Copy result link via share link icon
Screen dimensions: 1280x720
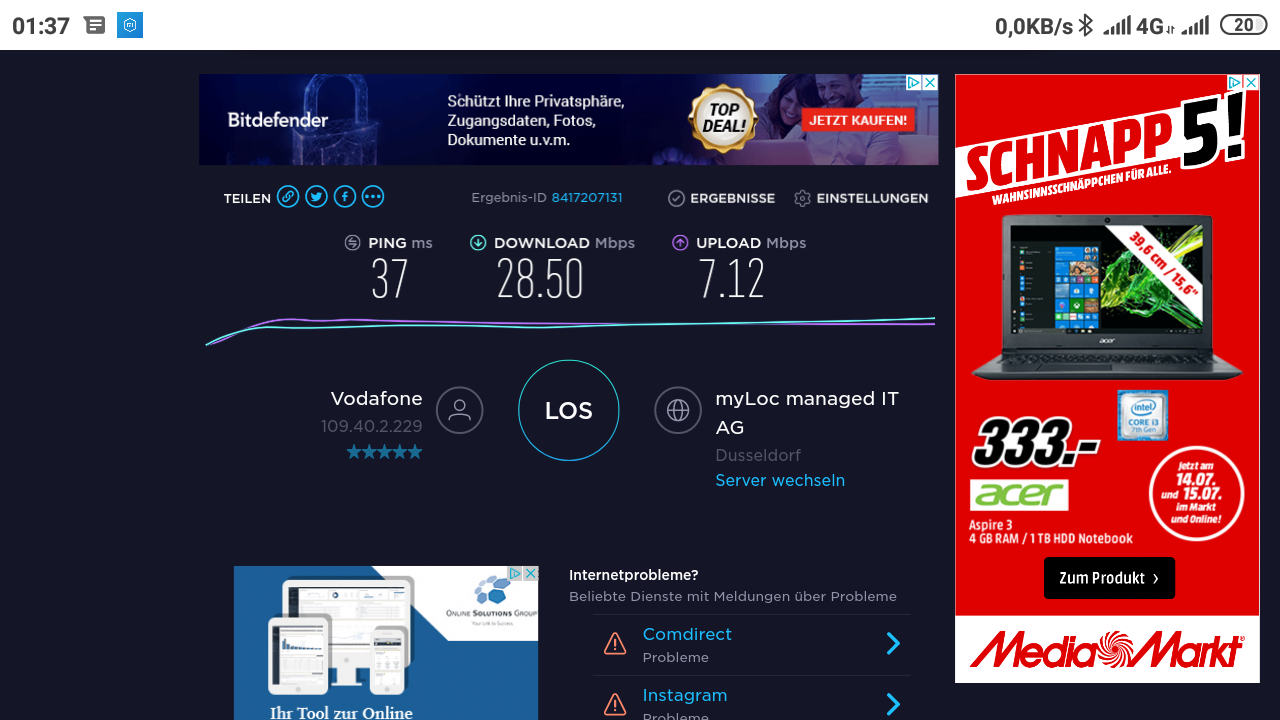(x=288, y=197)
